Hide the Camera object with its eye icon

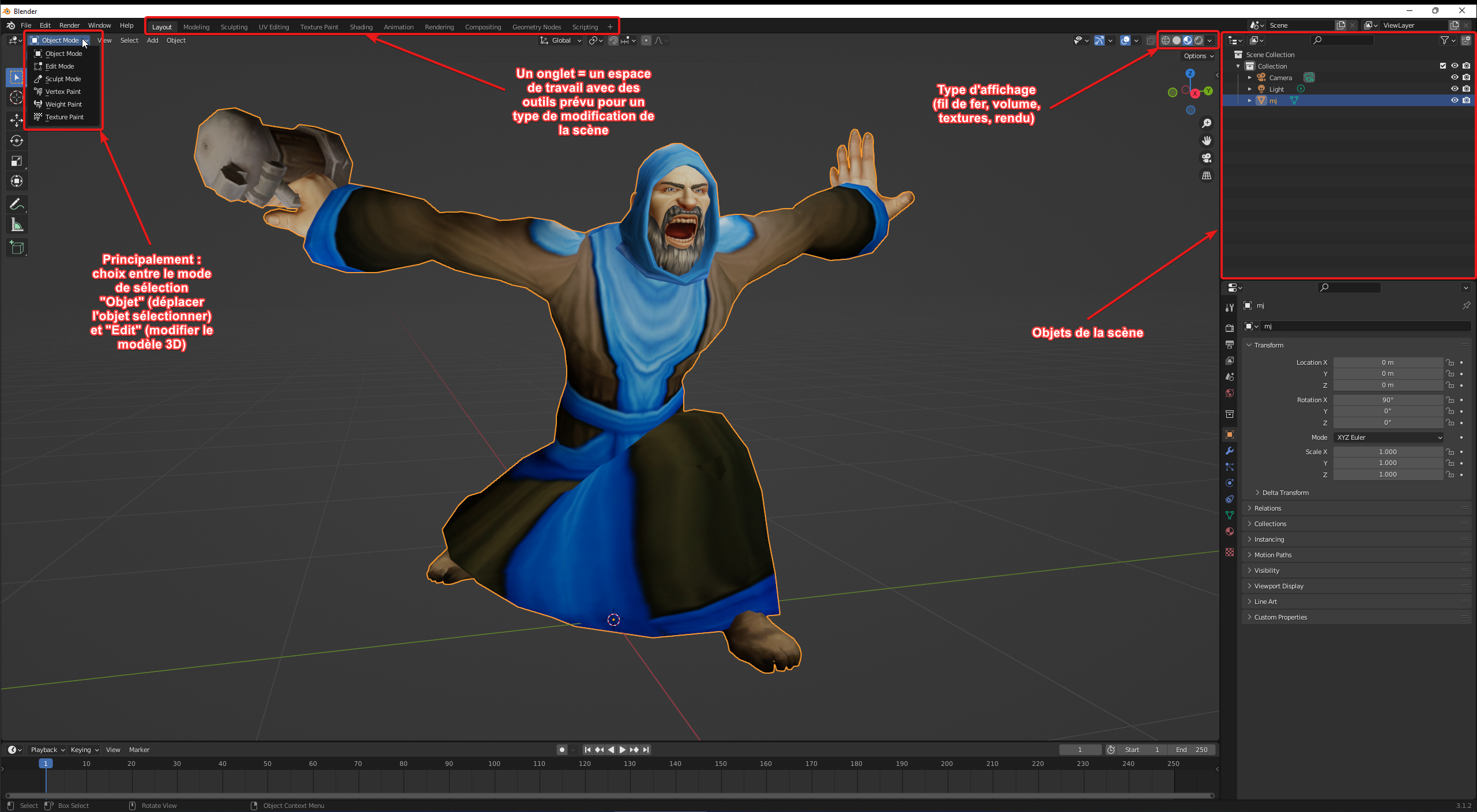[1455, 77]
